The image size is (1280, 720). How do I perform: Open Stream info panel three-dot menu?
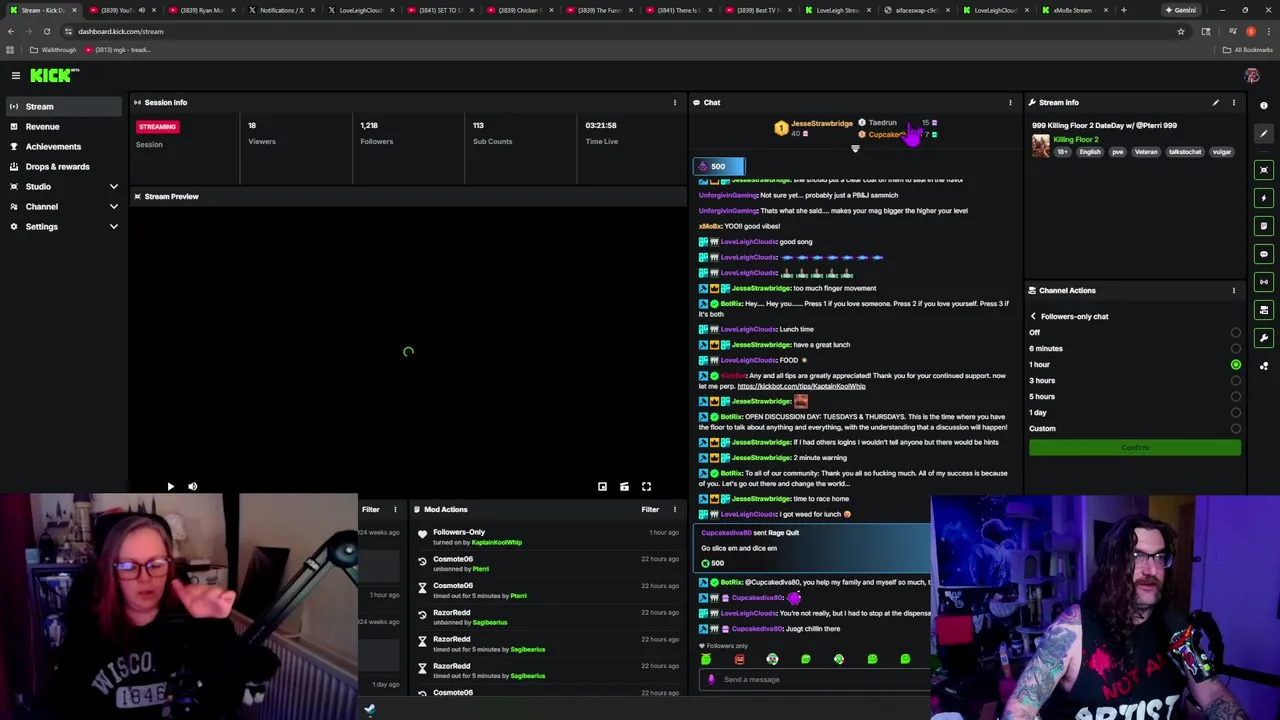pyautogui.click(x=1233, y=102)
